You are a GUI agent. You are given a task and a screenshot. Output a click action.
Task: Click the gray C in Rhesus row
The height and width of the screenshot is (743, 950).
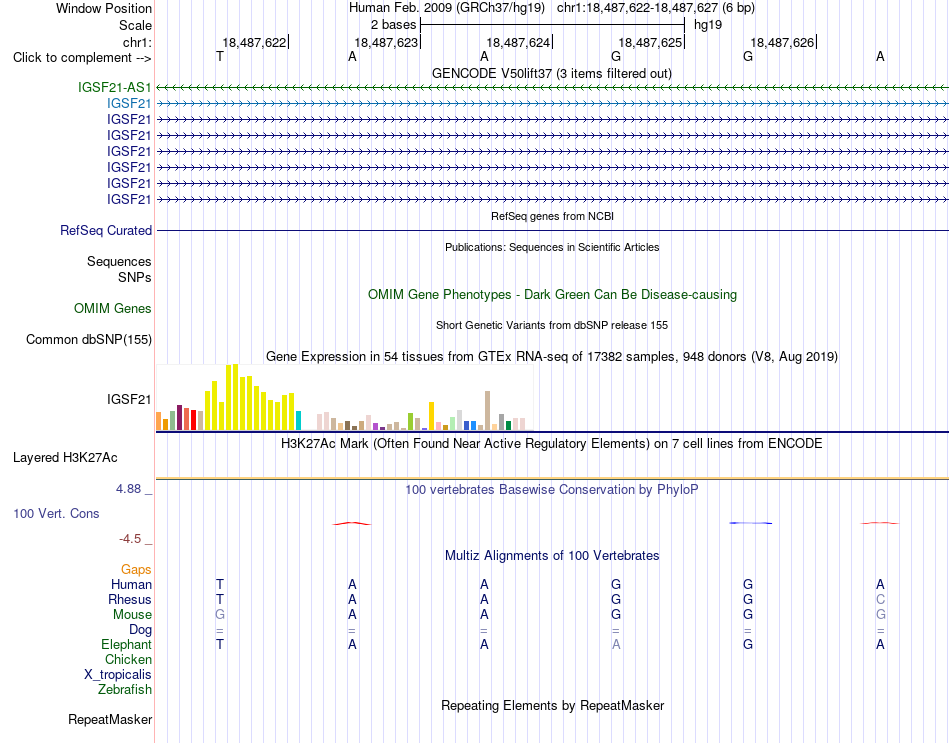(880, 599)
